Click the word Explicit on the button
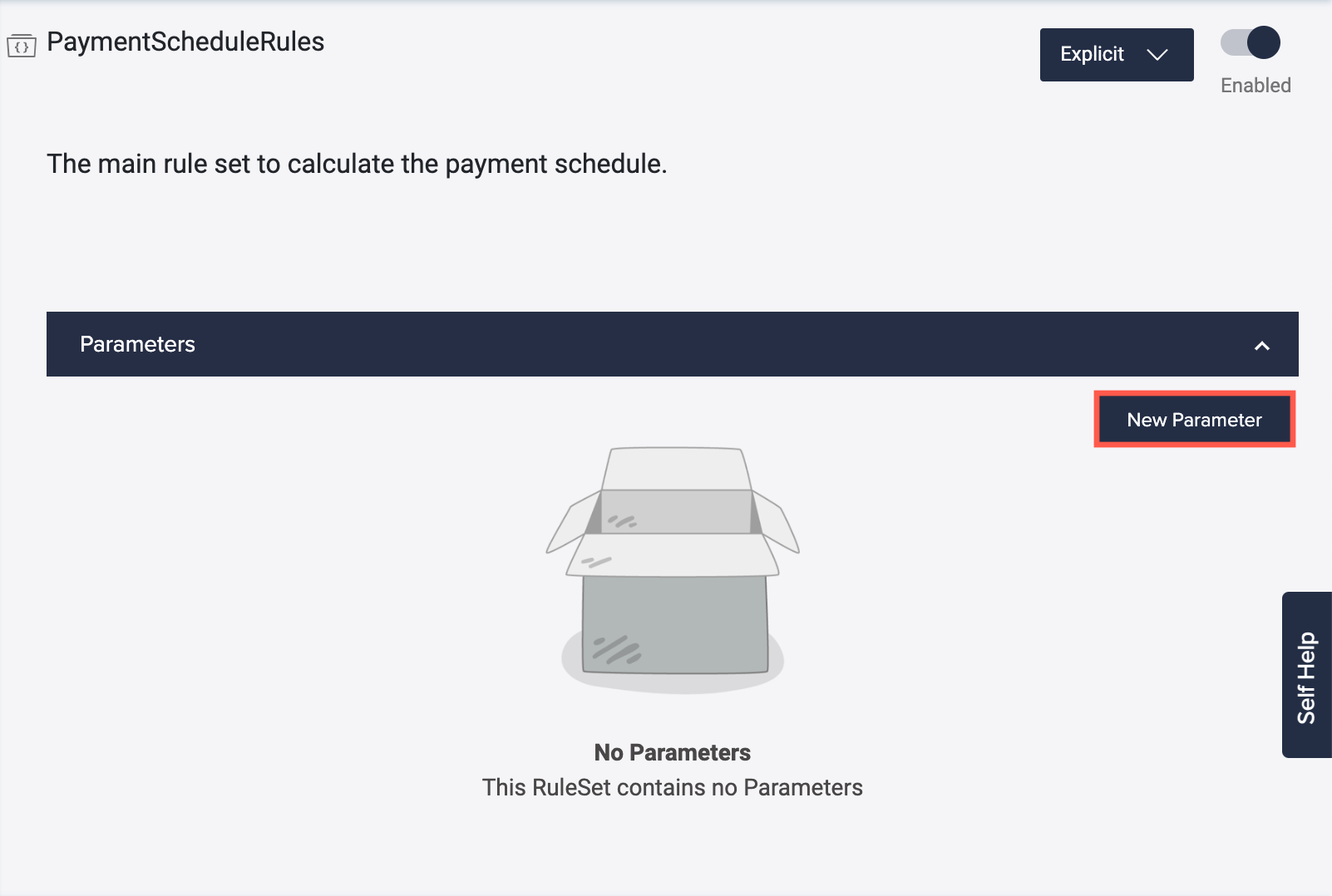Image resolution: width=1332 pixels, height=896 pixels. click(x=1092, y=55)
